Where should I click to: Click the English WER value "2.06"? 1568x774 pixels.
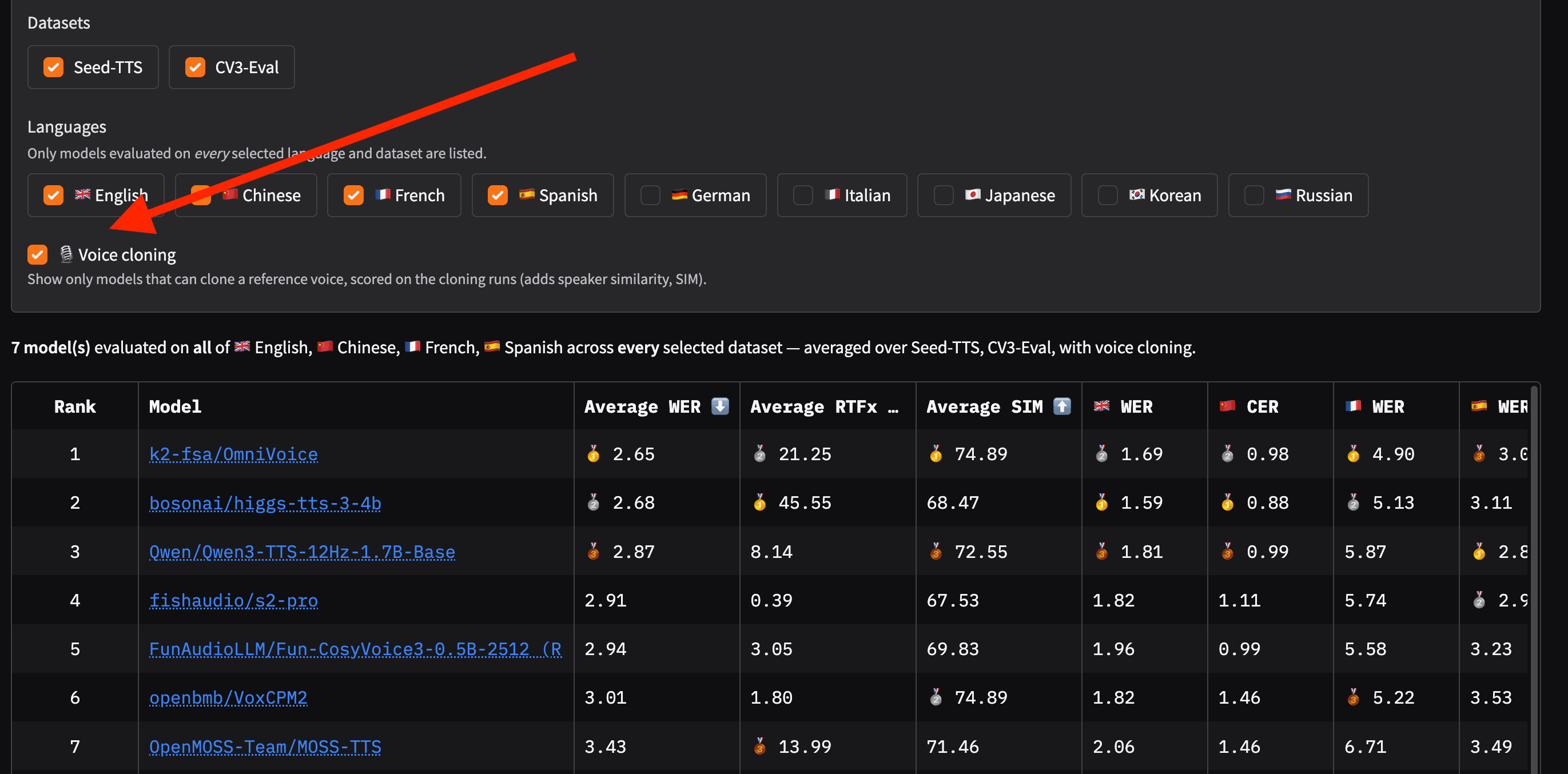(x=1113, y=747)
